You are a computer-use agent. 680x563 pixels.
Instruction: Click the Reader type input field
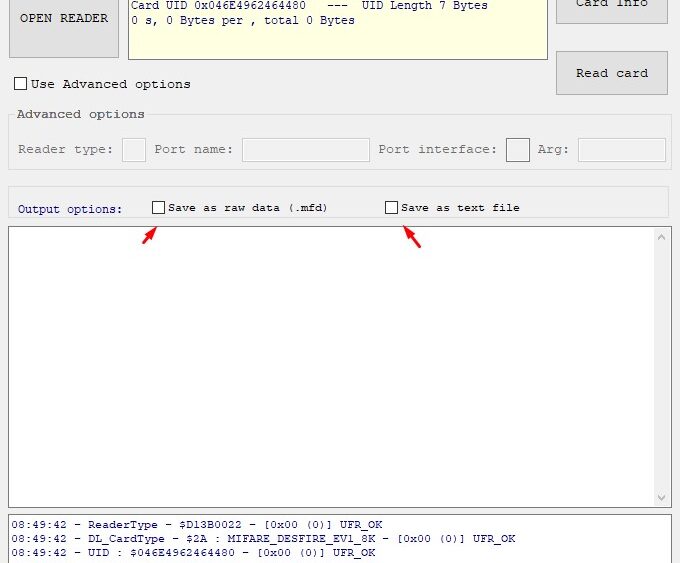coord(134,150)
